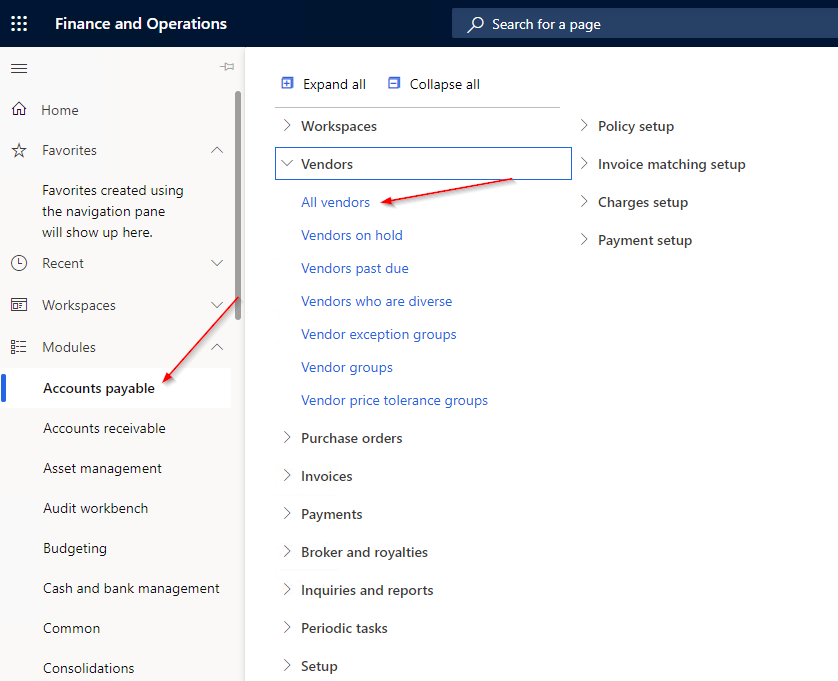Open the Home page icon
The image size is (838, 681).
[18, 109]
